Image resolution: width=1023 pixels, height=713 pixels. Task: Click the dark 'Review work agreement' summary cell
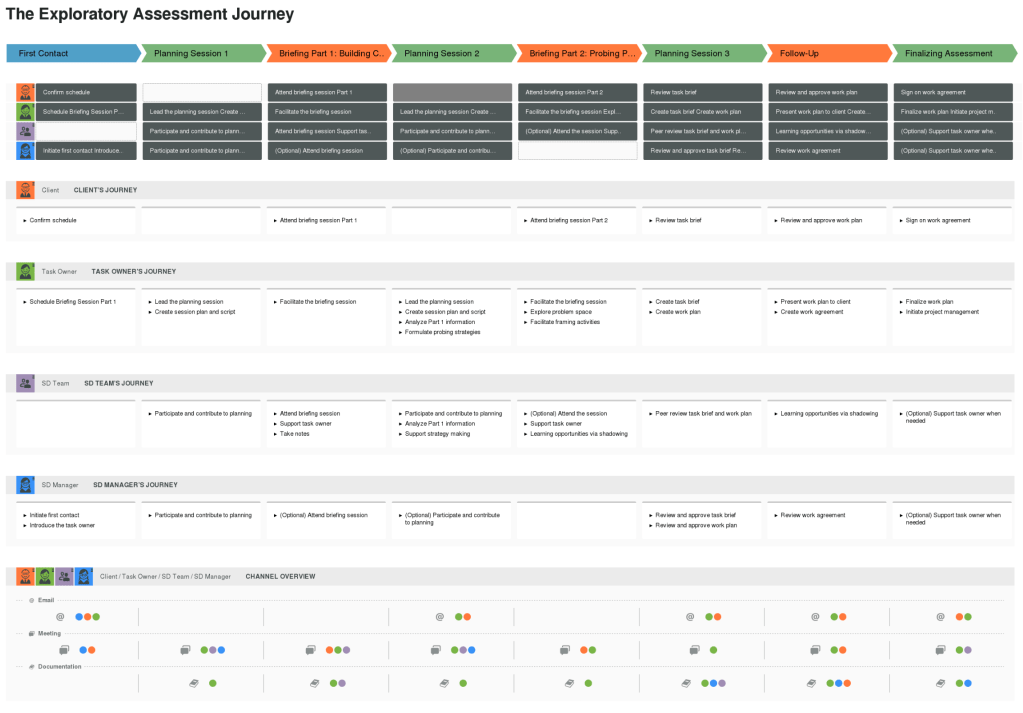click(x=827, y=150)
